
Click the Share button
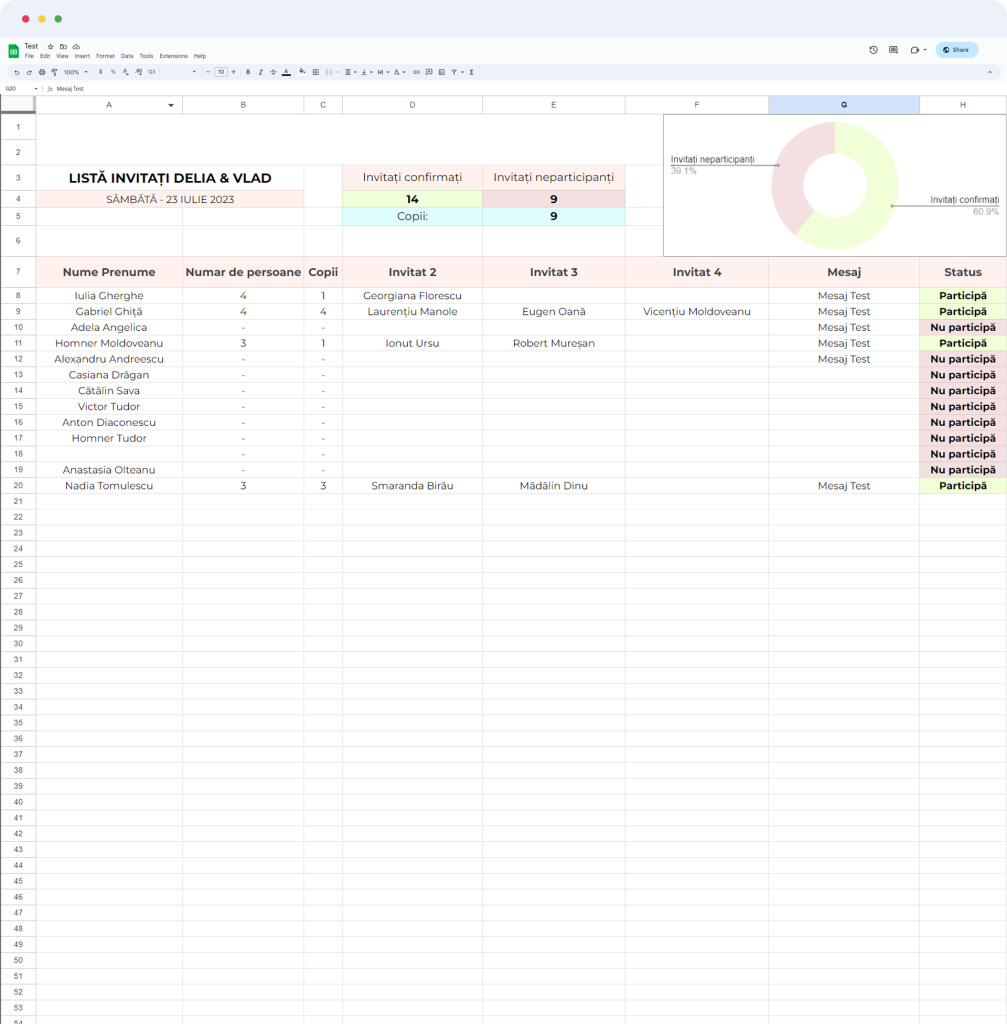(x=956, y=49)
